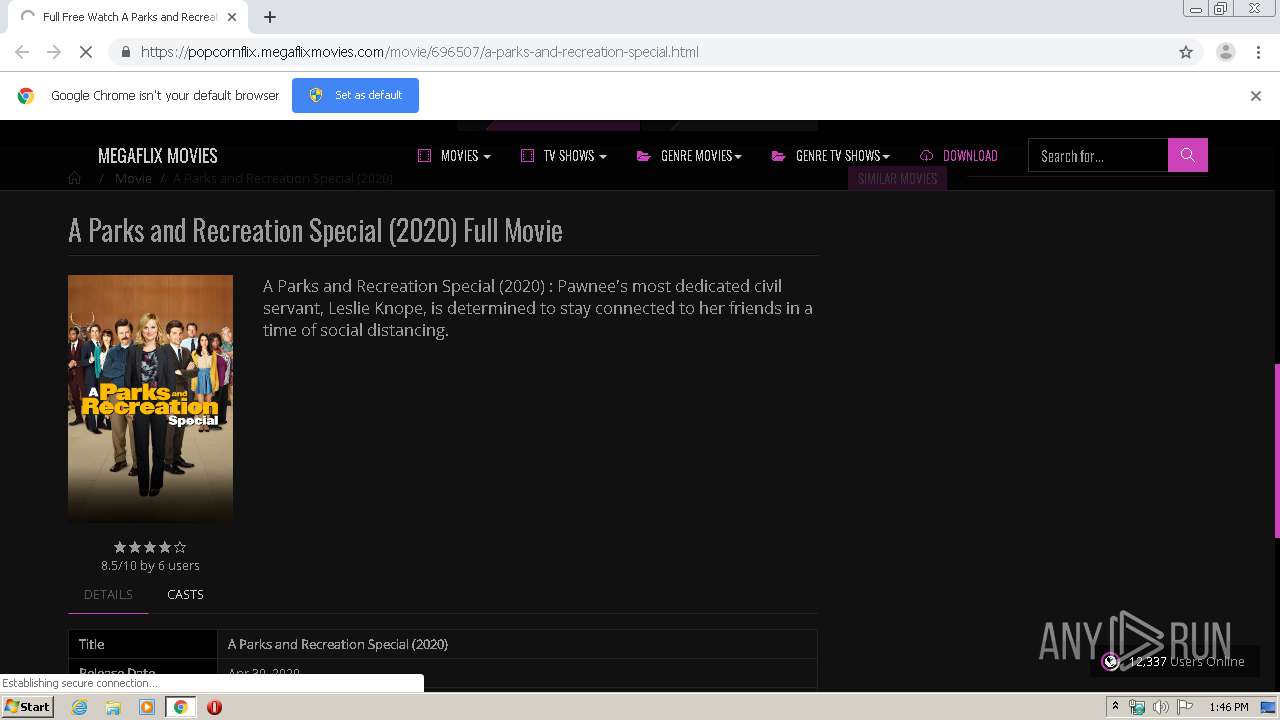1280x720 pixels.
Task: Expand GENRE MOVIES dropdown
Action: [x=689, y=155]
